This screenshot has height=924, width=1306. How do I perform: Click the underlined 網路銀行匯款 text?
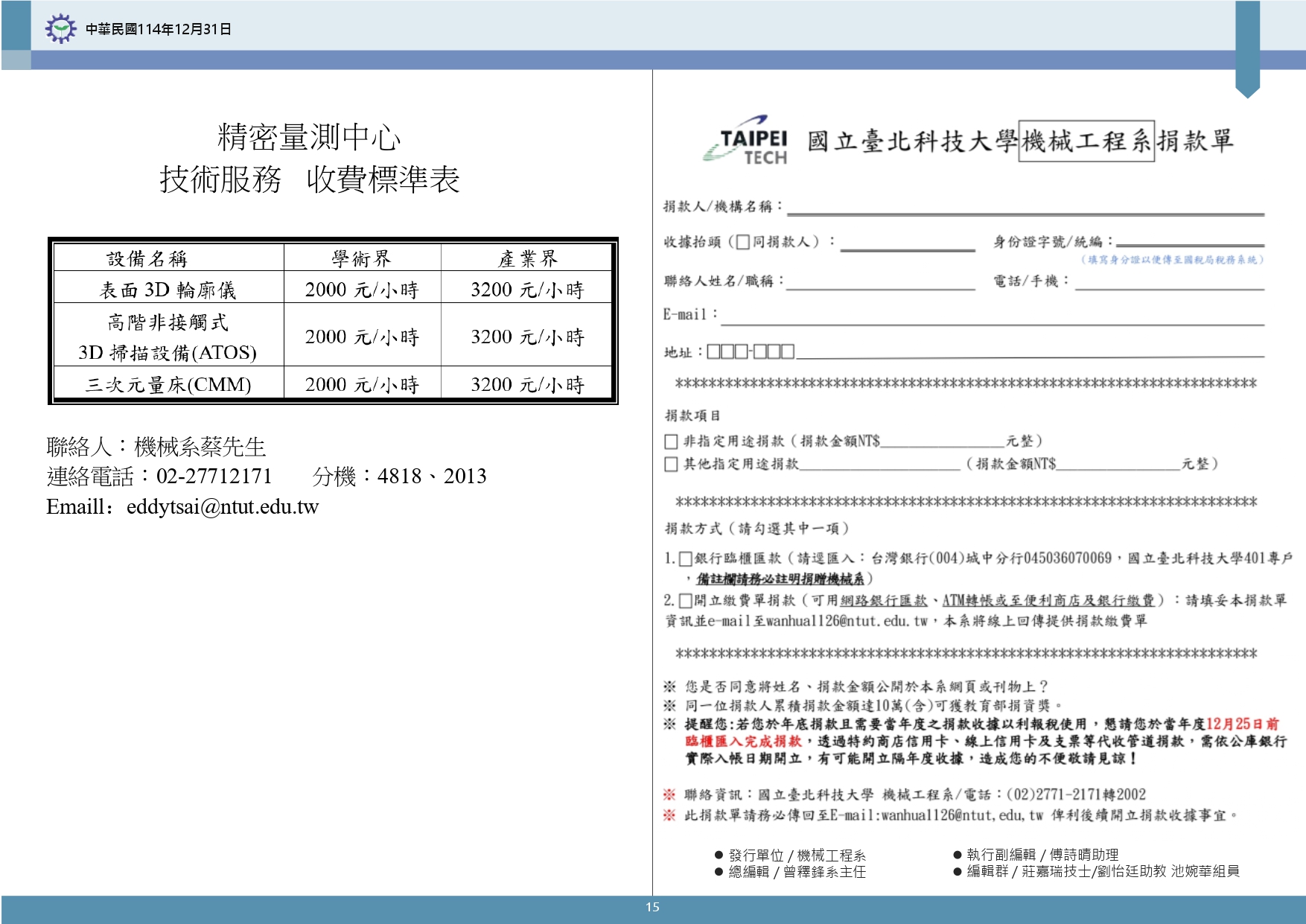pyautogui.click(x=884, y=600)
